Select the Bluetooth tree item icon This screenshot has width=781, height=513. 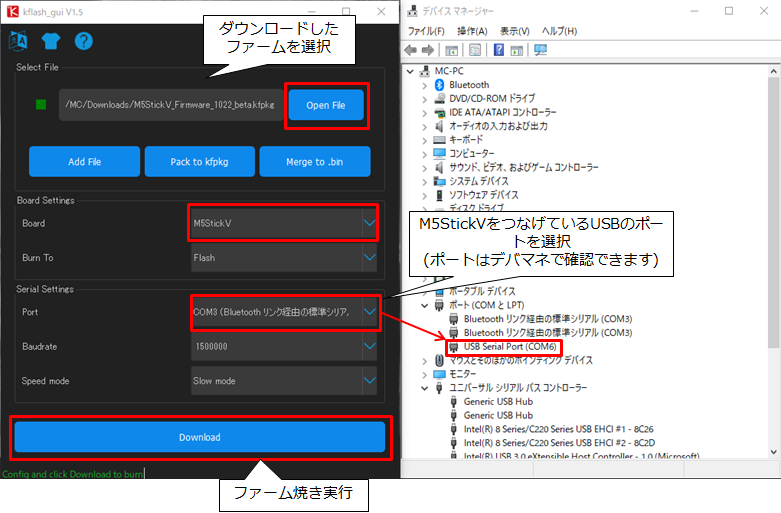[439, 85]
